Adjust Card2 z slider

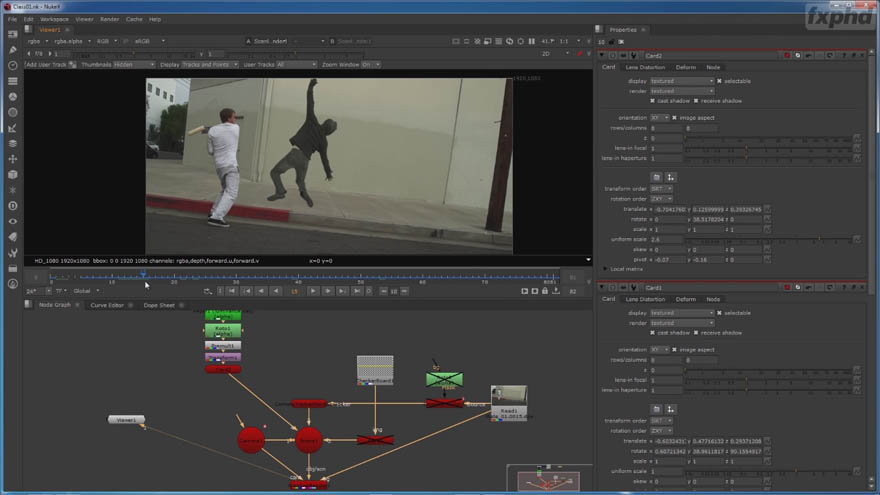(x=768, y=138)
